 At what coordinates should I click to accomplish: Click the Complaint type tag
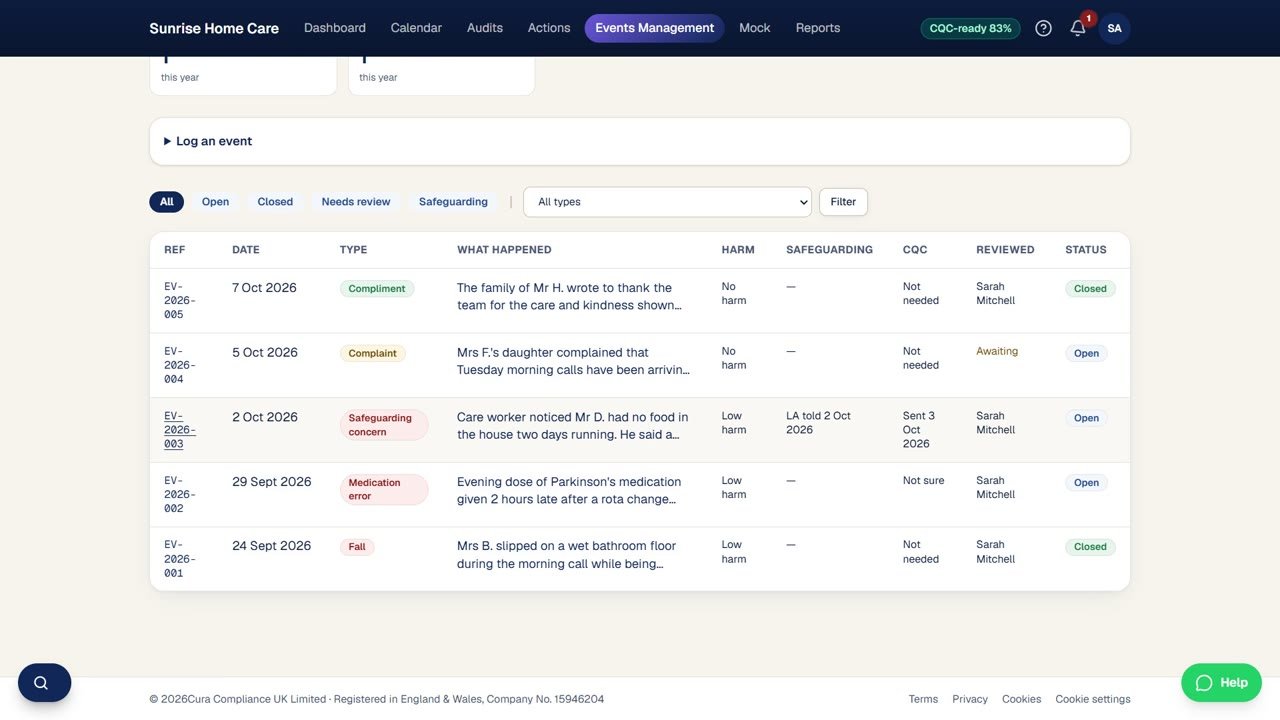pyautogui.click(x=373, y=353)
